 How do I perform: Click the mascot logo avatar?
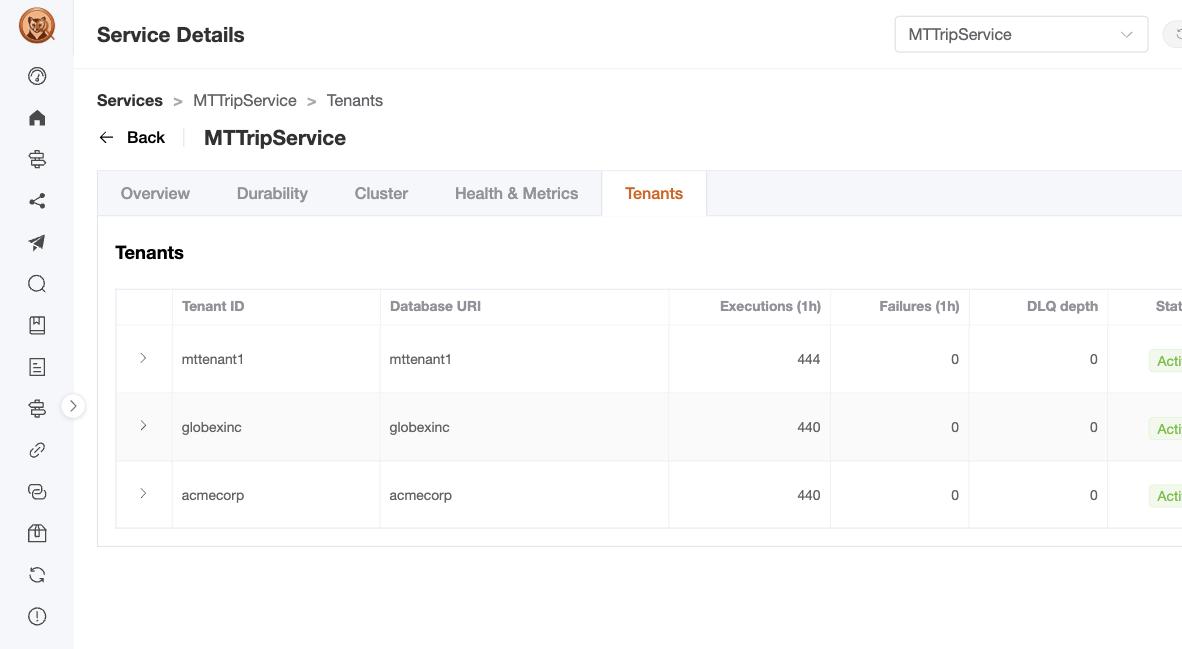click(x=37, y=26)
